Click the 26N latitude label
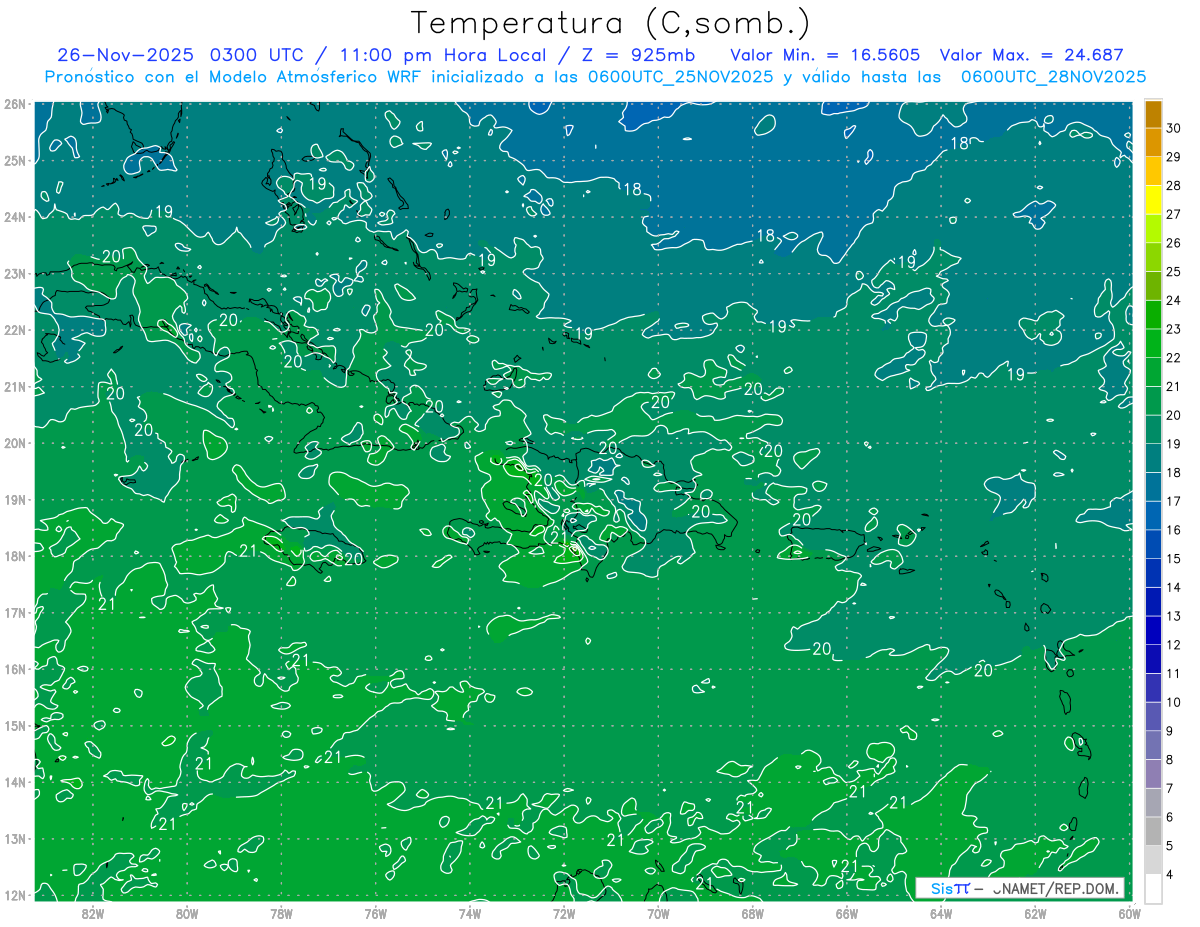The width and height of the screenshot is (1200, 927). point(15,104)
